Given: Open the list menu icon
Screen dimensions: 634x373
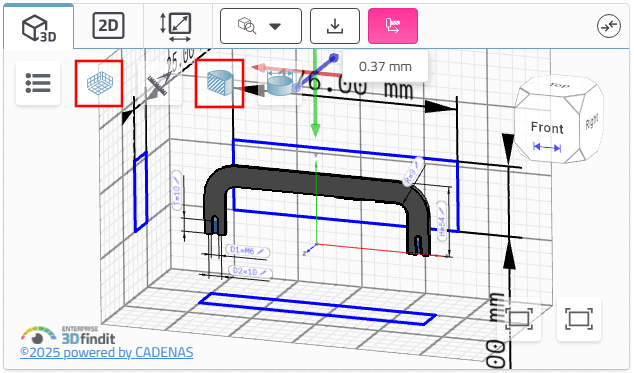Looking at the screenshot, I should click(x=38, y=83).
